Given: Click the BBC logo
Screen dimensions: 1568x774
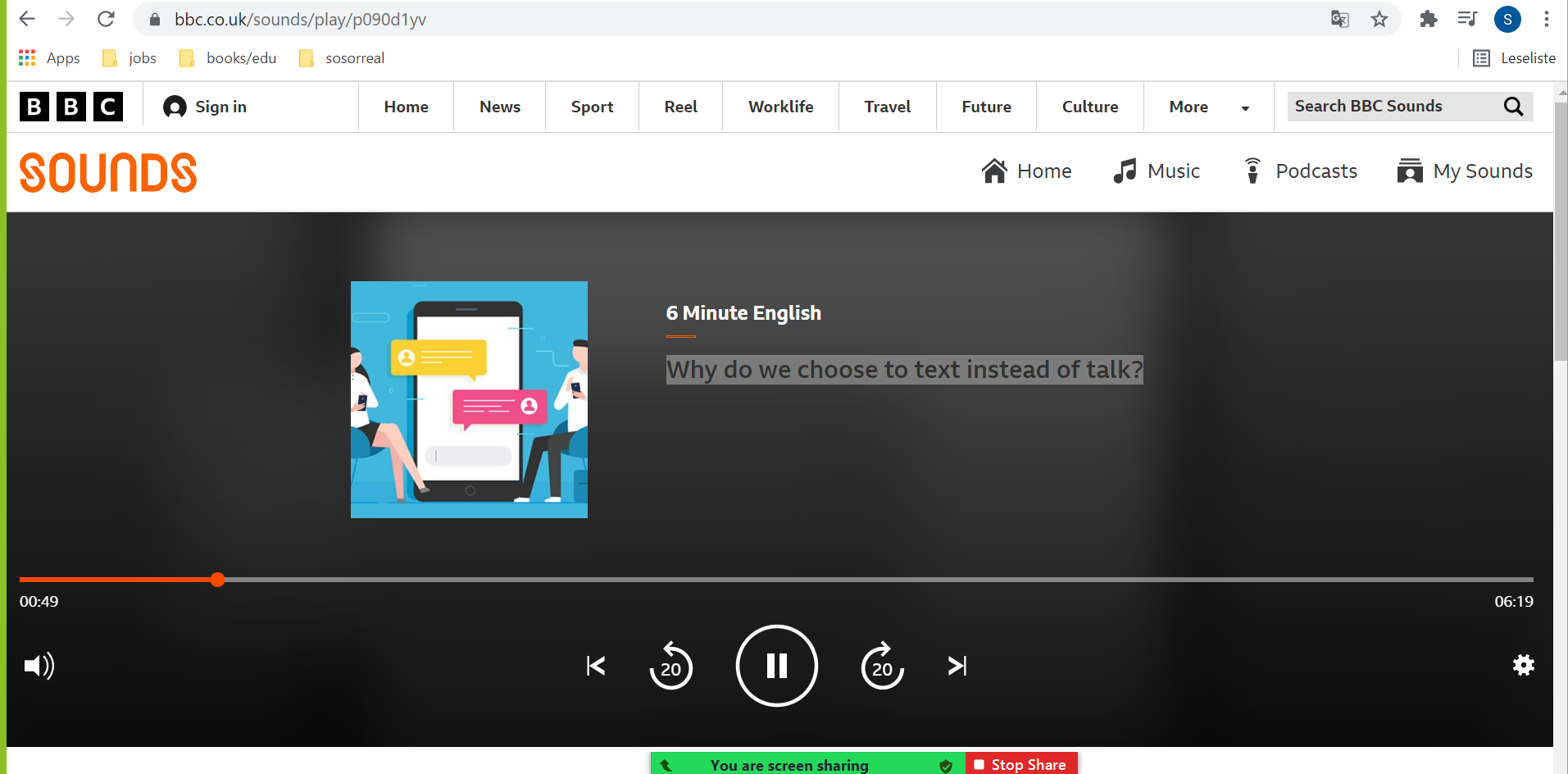Looking at the screenshot, I should point(71,107).
